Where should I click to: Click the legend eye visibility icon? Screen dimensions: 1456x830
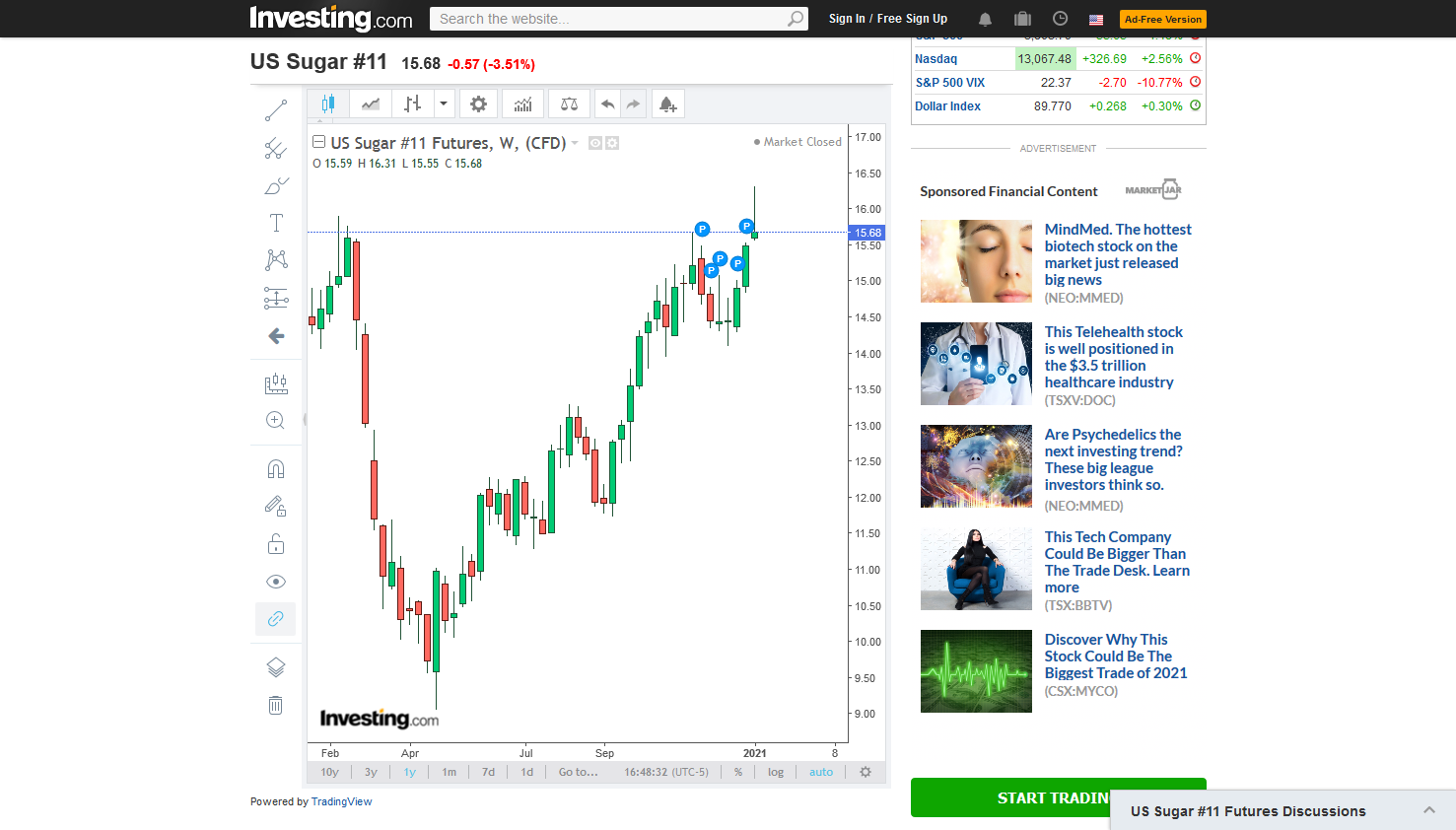[595, 143]
